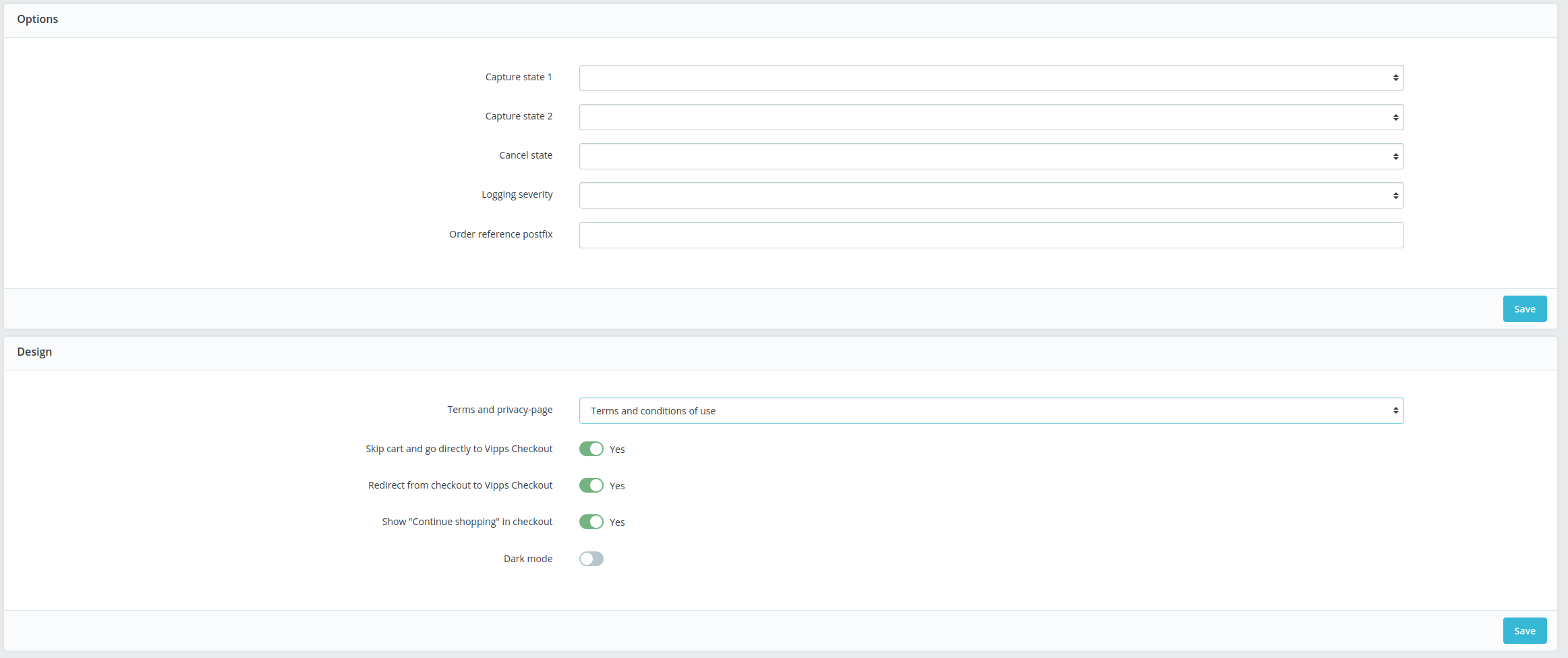Turn off "Continue shopping" in checkout
This screenshot has height=658, width=1568.
(591, 521)
